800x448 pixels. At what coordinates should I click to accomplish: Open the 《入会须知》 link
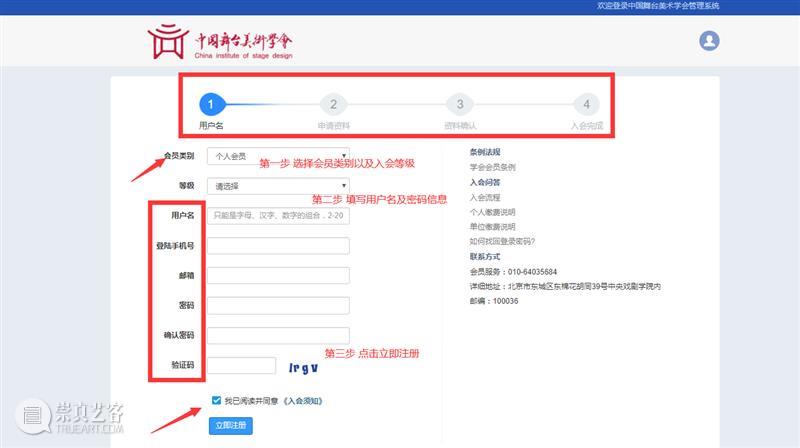pyautogui.click(x=302, y=401)
